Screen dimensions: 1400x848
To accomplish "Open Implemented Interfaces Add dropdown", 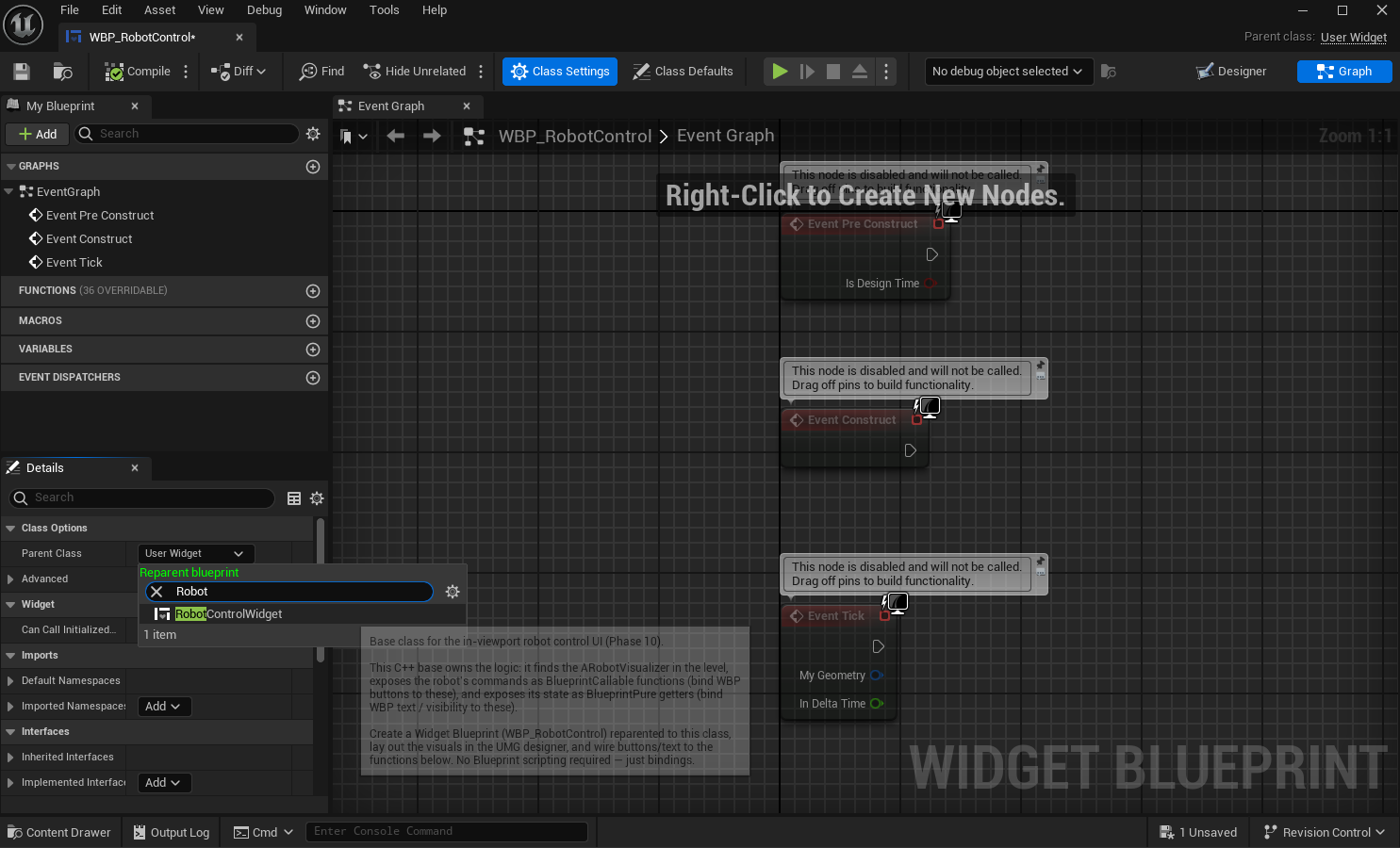I will [165, 783].
